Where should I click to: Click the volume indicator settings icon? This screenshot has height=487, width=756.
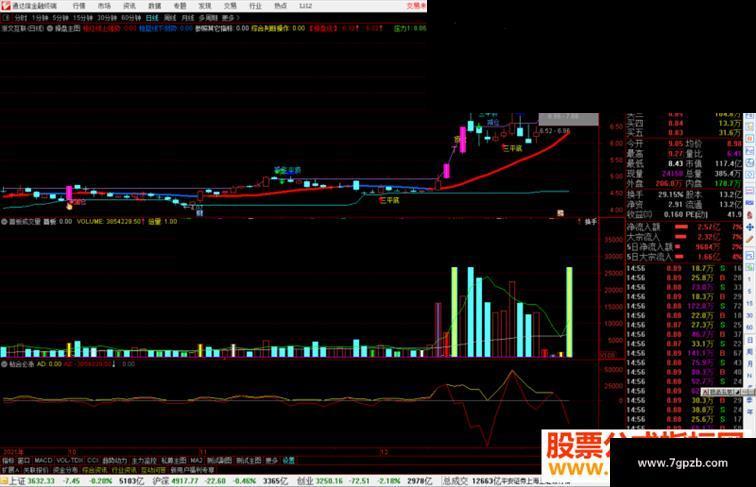click(x=4, y=222)
